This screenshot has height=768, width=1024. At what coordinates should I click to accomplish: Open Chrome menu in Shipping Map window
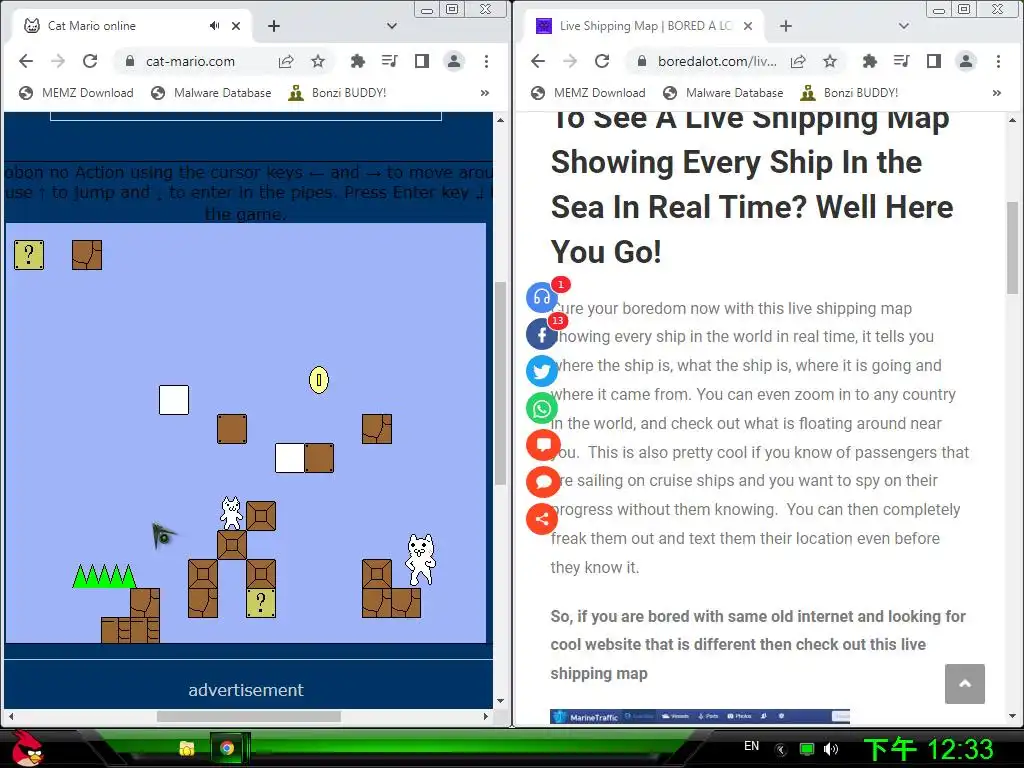click(999, 61)
